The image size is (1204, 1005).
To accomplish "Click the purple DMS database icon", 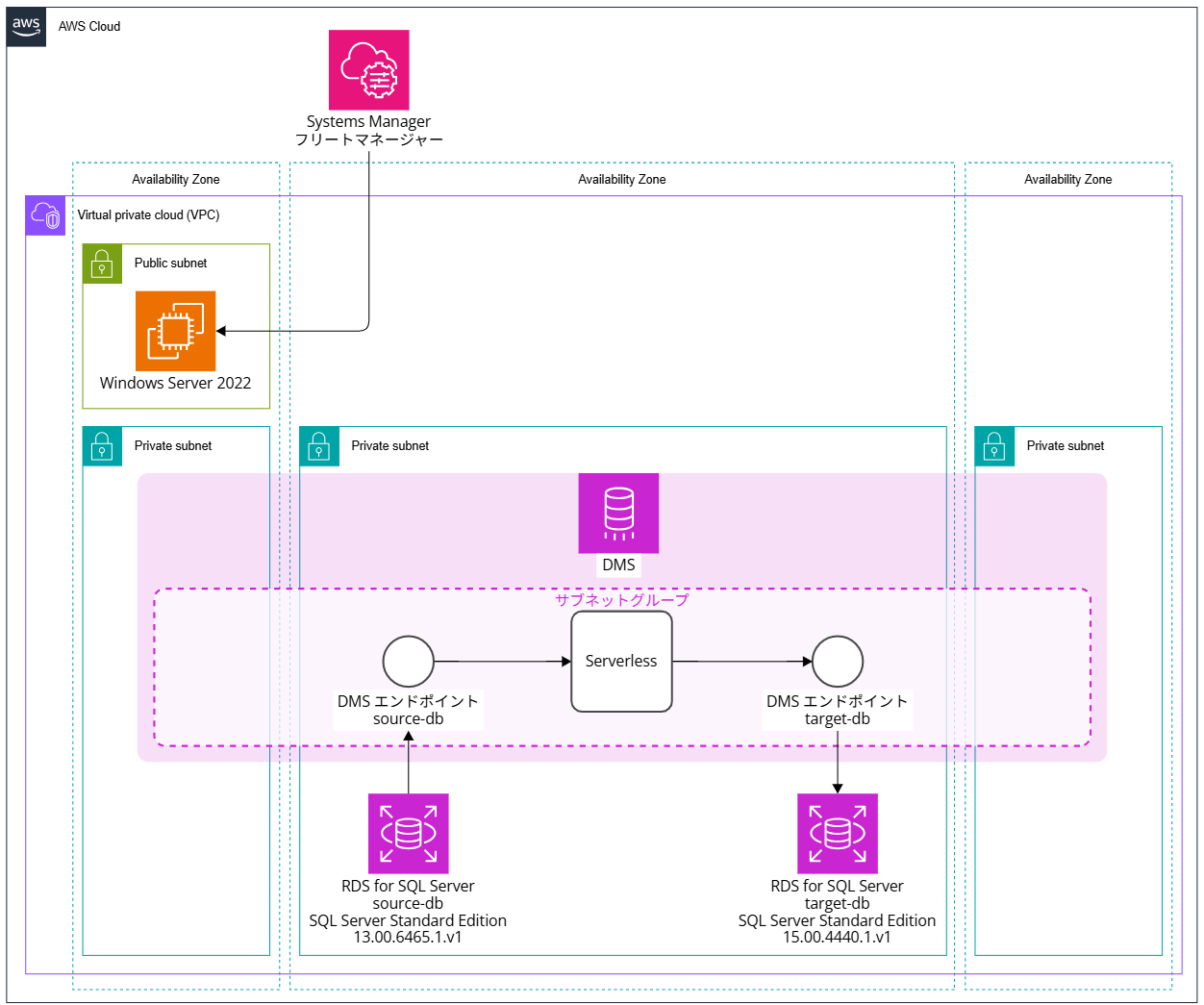I will tap(618, 514).
